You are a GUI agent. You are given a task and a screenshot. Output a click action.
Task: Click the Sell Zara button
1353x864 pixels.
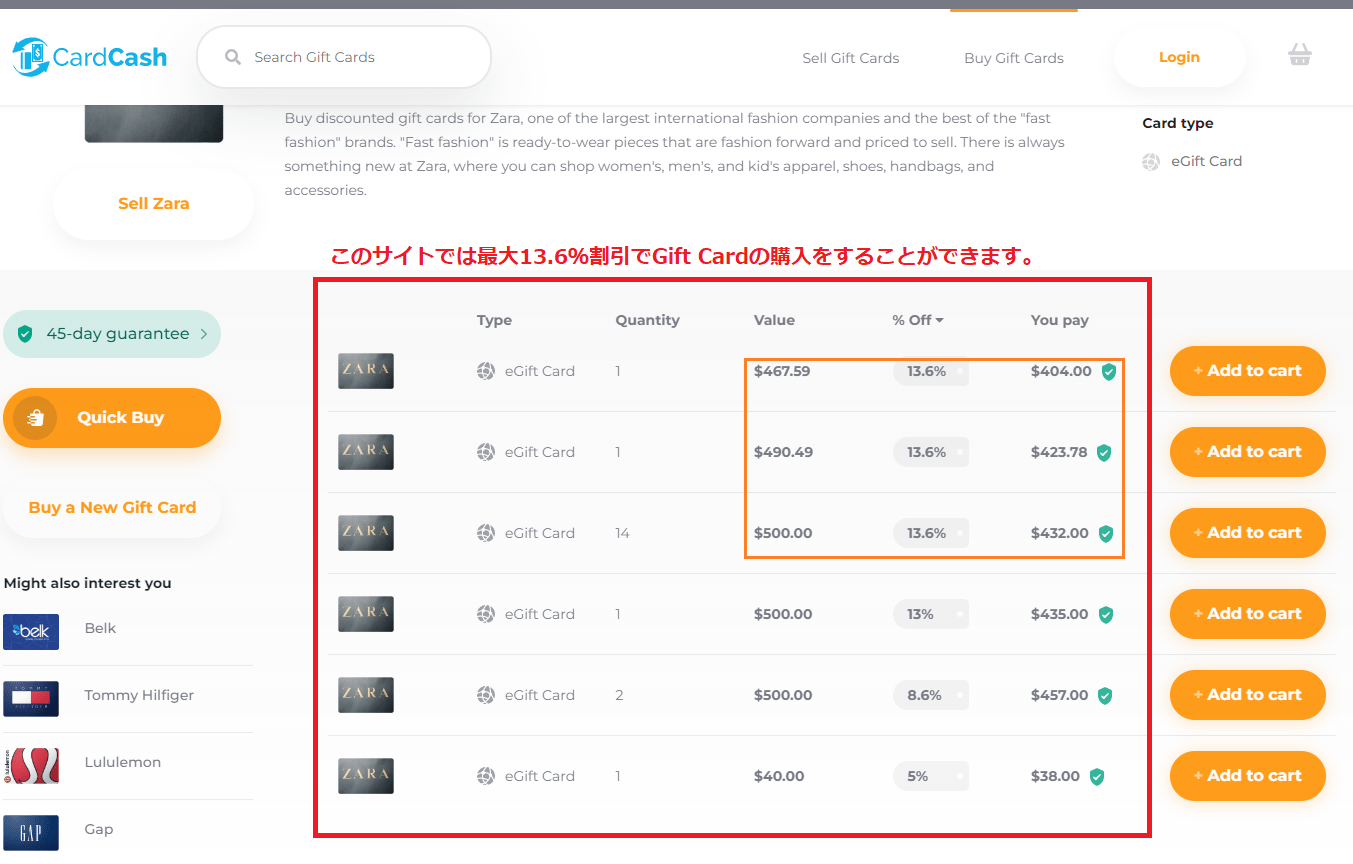click(x=154, y=203)
